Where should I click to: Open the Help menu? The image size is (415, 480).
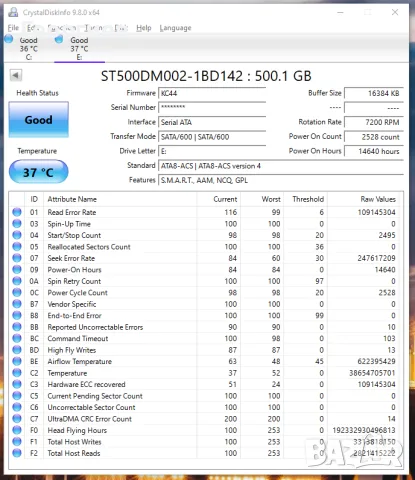click(x=144, y=28)
